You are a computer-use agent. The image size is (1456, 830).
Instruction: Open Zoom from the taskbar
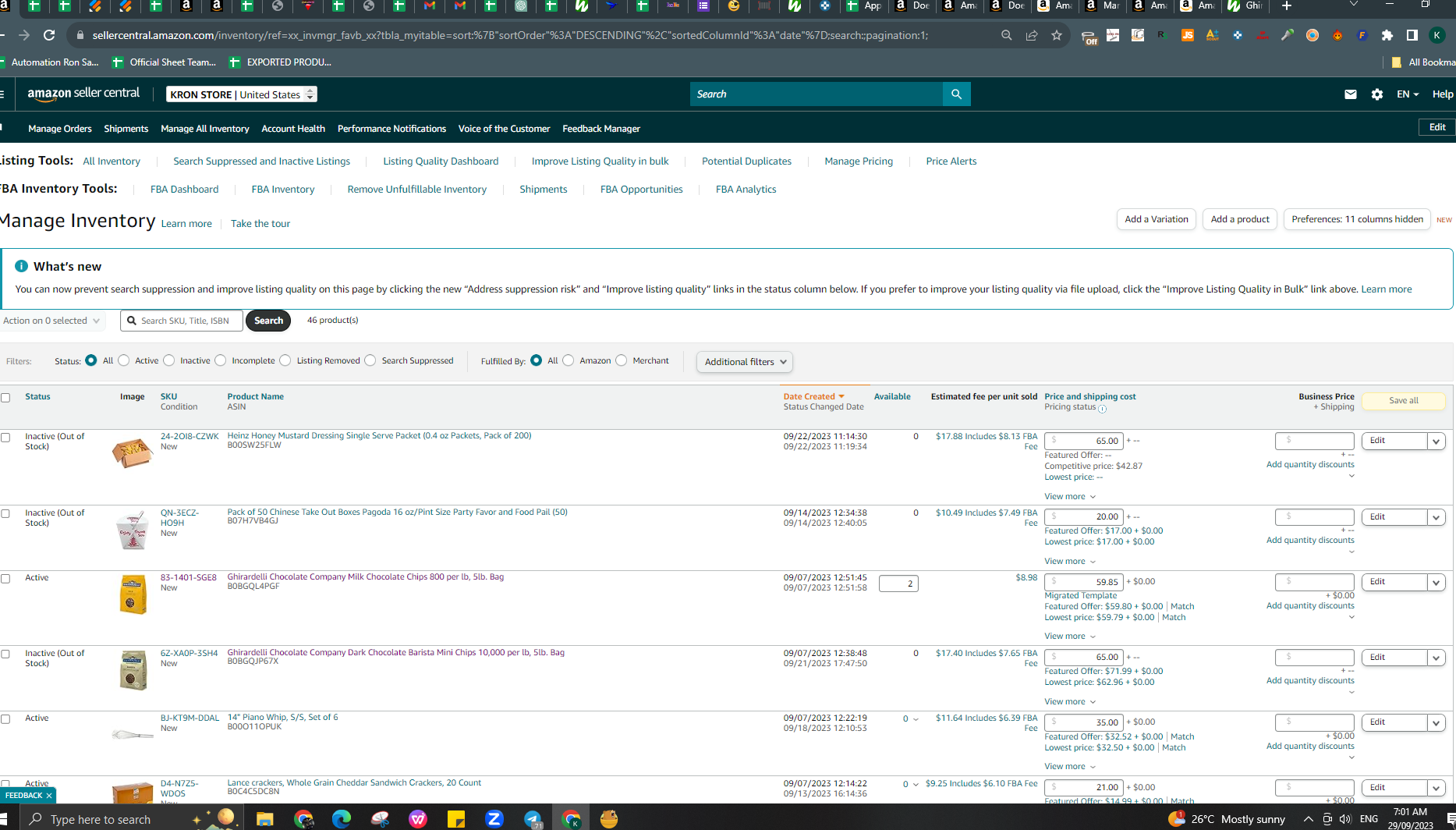click(494, 819)
